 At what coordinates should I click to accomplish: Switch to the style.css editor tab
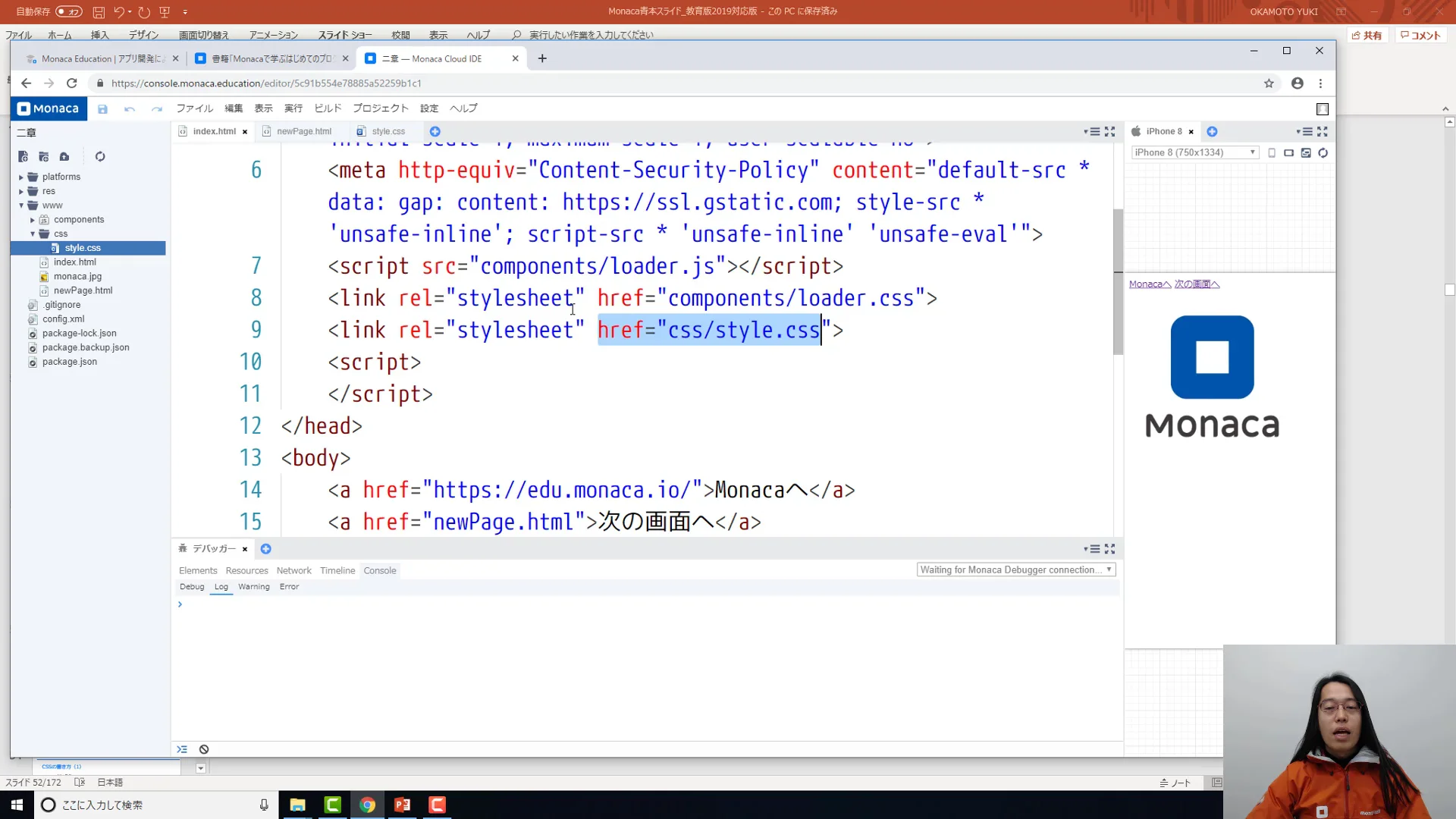(x=388, y=131)
